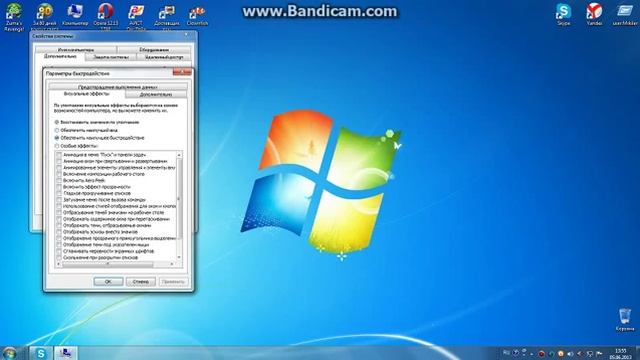The height and width of the screenshot is (360, 640).
Task: Select the 'user' folder desktop icon
Action: [x=625, y=16]
